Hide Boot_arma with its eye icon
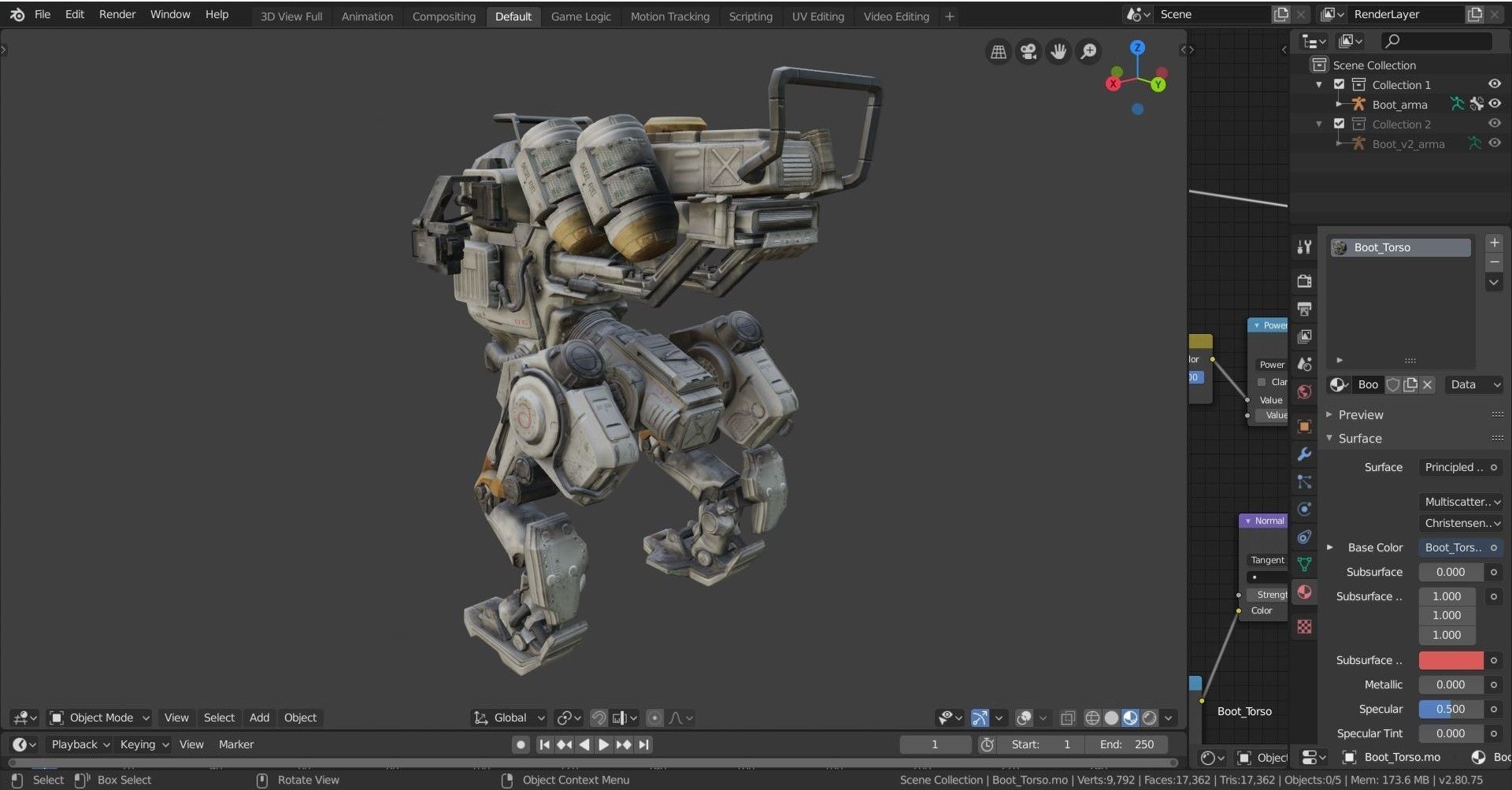The image size is (1512, 790). (x=1495, y=104)
